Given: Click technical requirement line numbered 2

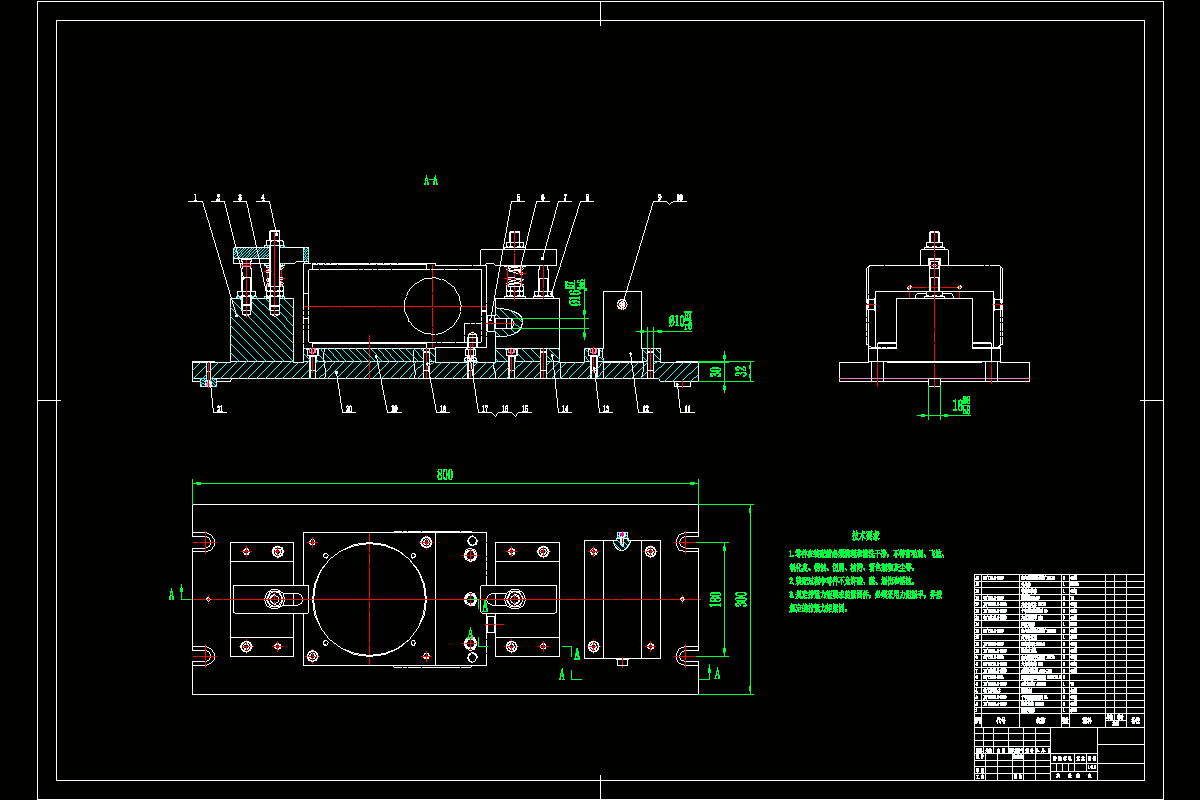Looking at the screenshot, I should click(852, 580).
